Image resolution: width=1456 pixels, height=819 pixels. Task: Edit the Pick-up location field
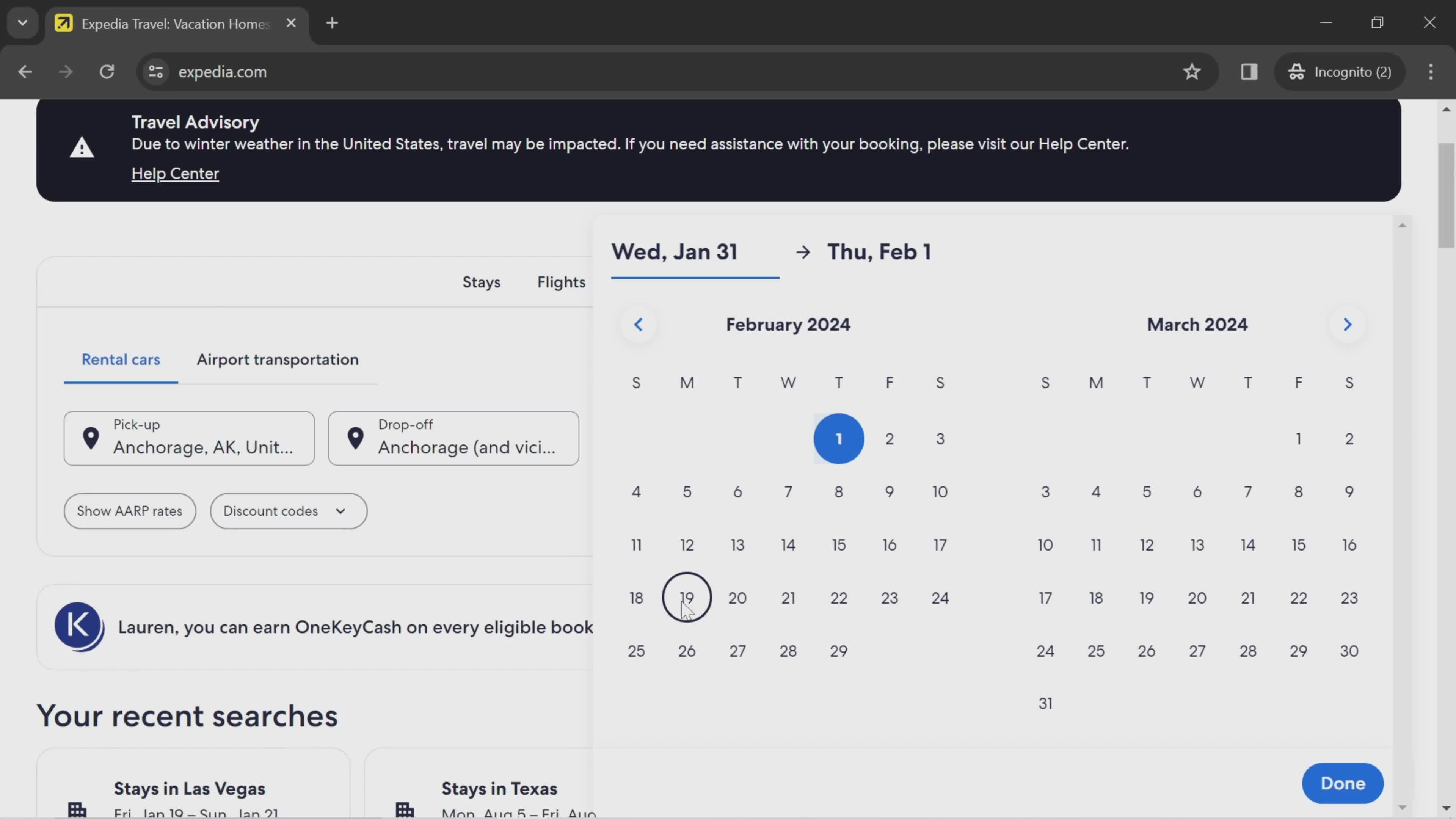pyautogui.click(x=189, y=438)
